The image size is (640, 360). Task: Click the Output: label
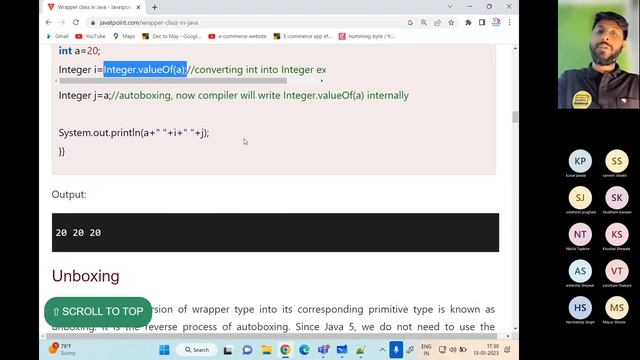click(69, 194)
